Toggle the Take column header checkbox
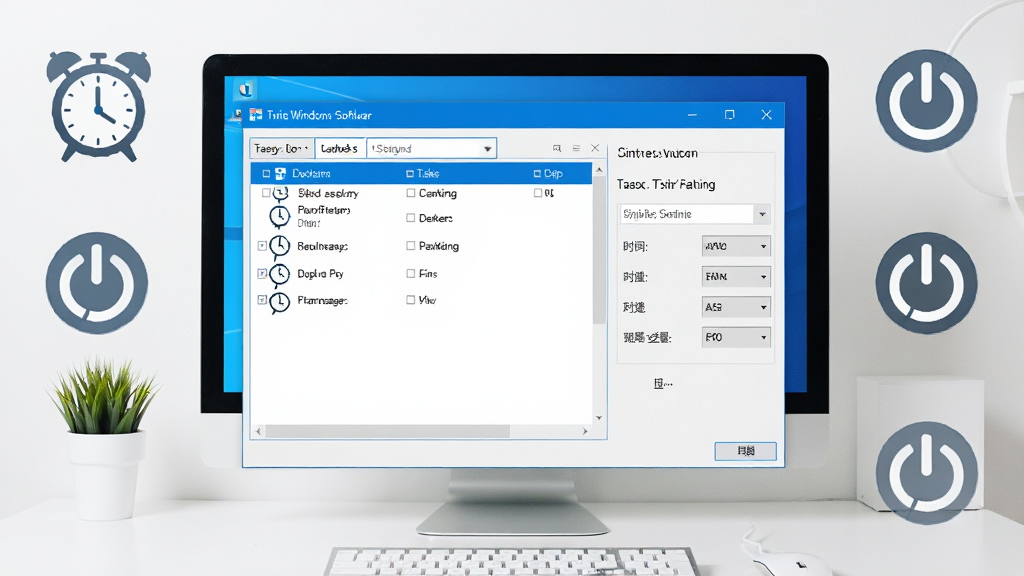This screenshot has width=1024, height=576. pos(410,174)
